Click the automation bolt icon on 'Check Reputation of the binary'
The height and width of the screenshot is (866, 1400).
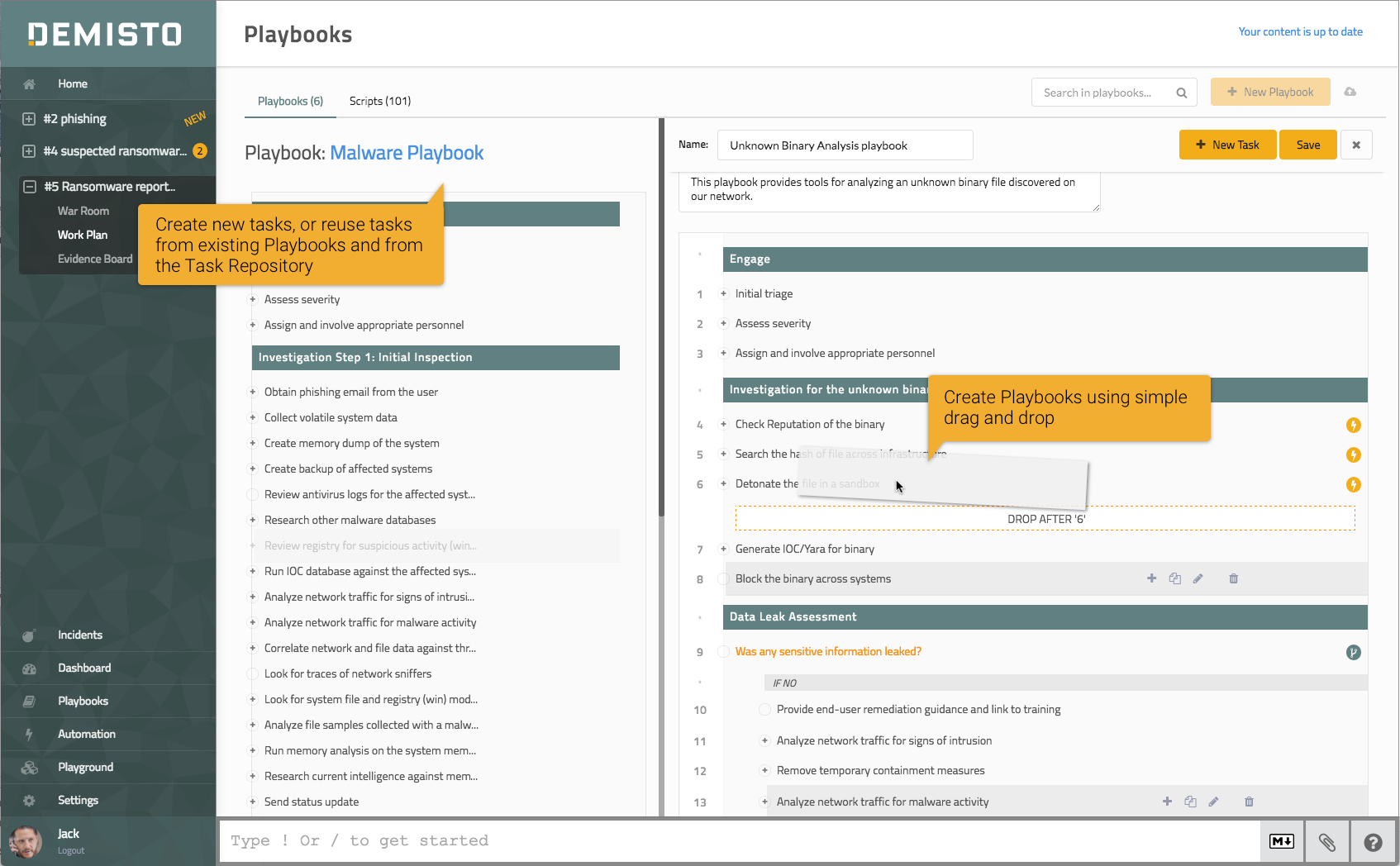click(1353, 425)
